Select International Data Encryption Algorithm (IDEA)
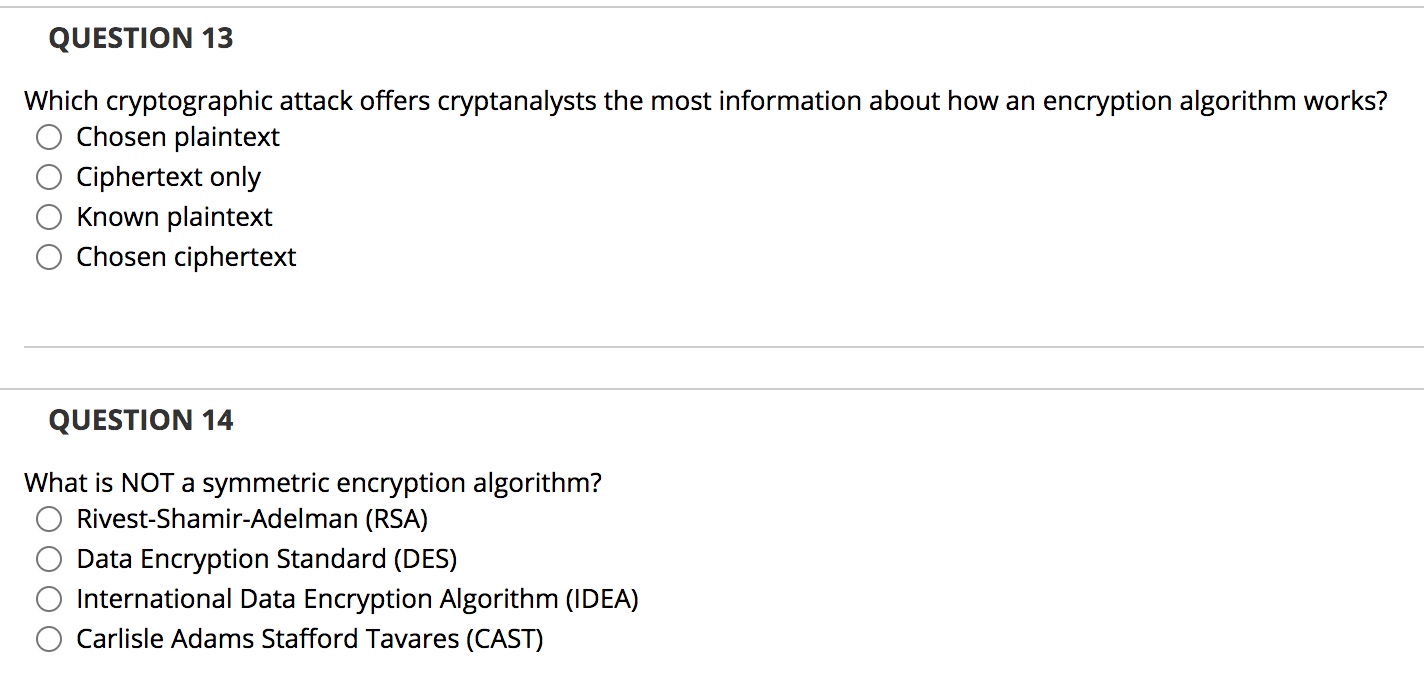This screenshot has height=700, width=1424. 49,599
